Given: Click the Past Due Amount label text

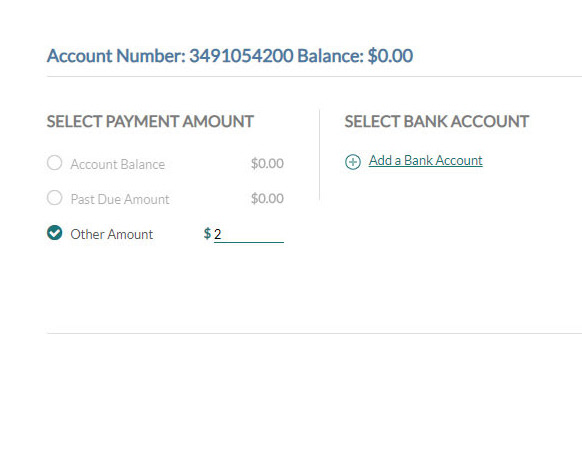Looking at the screenshot, I should point(120,199).
